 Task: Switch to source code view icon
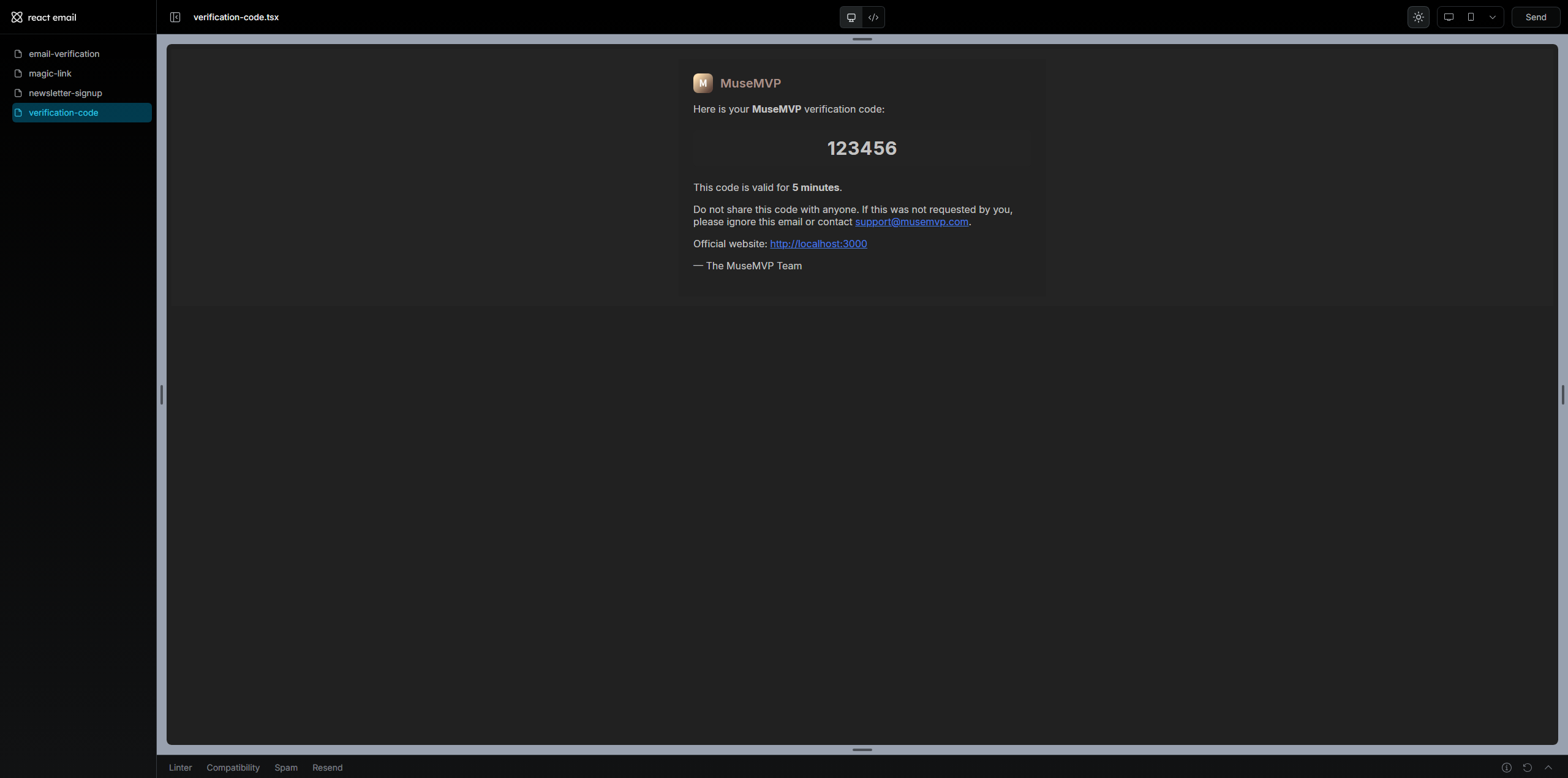(x=873, y=17)
